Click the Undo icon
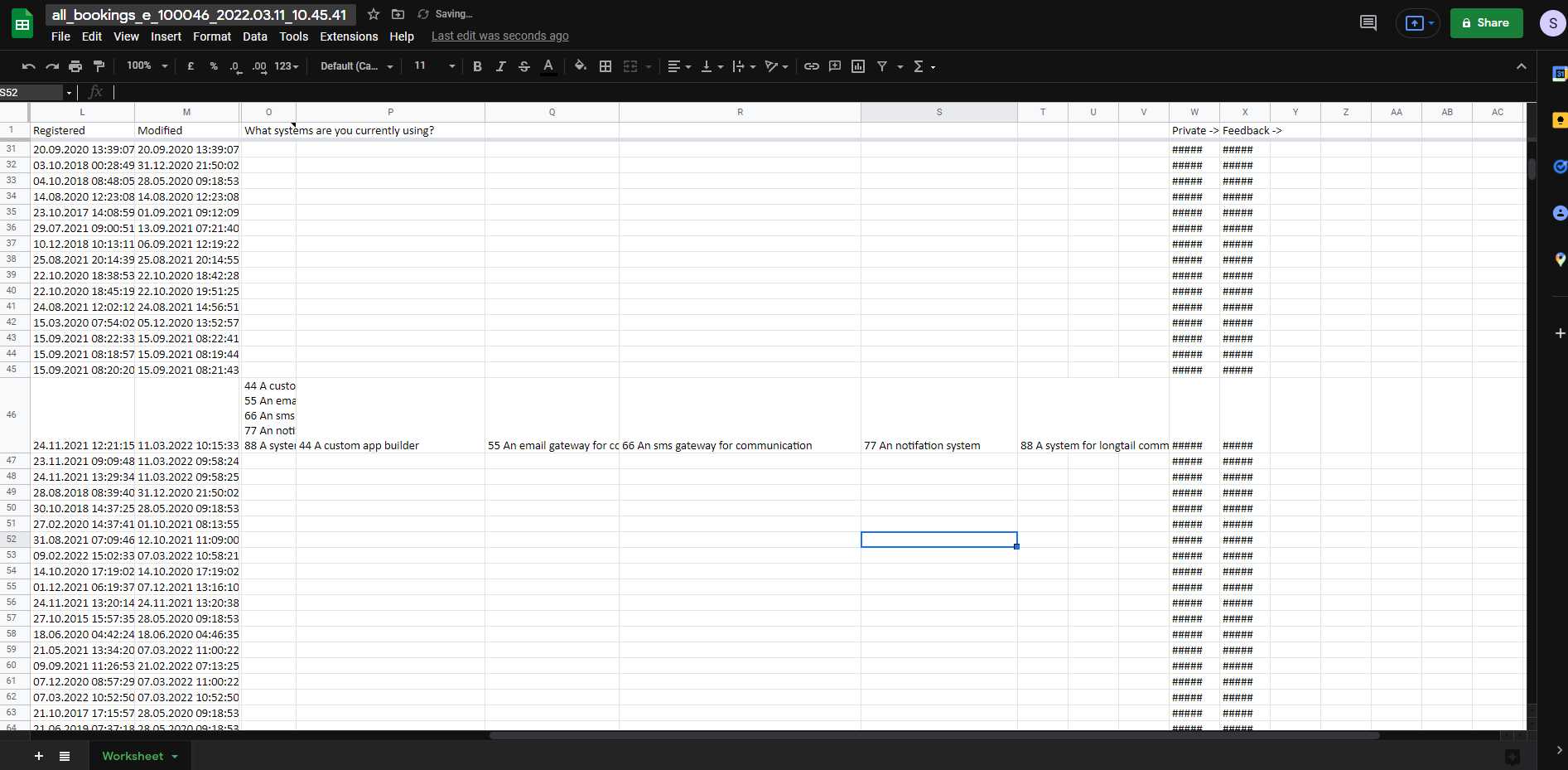The width and height of the screenshot is (1568, 770). [29, 66]
